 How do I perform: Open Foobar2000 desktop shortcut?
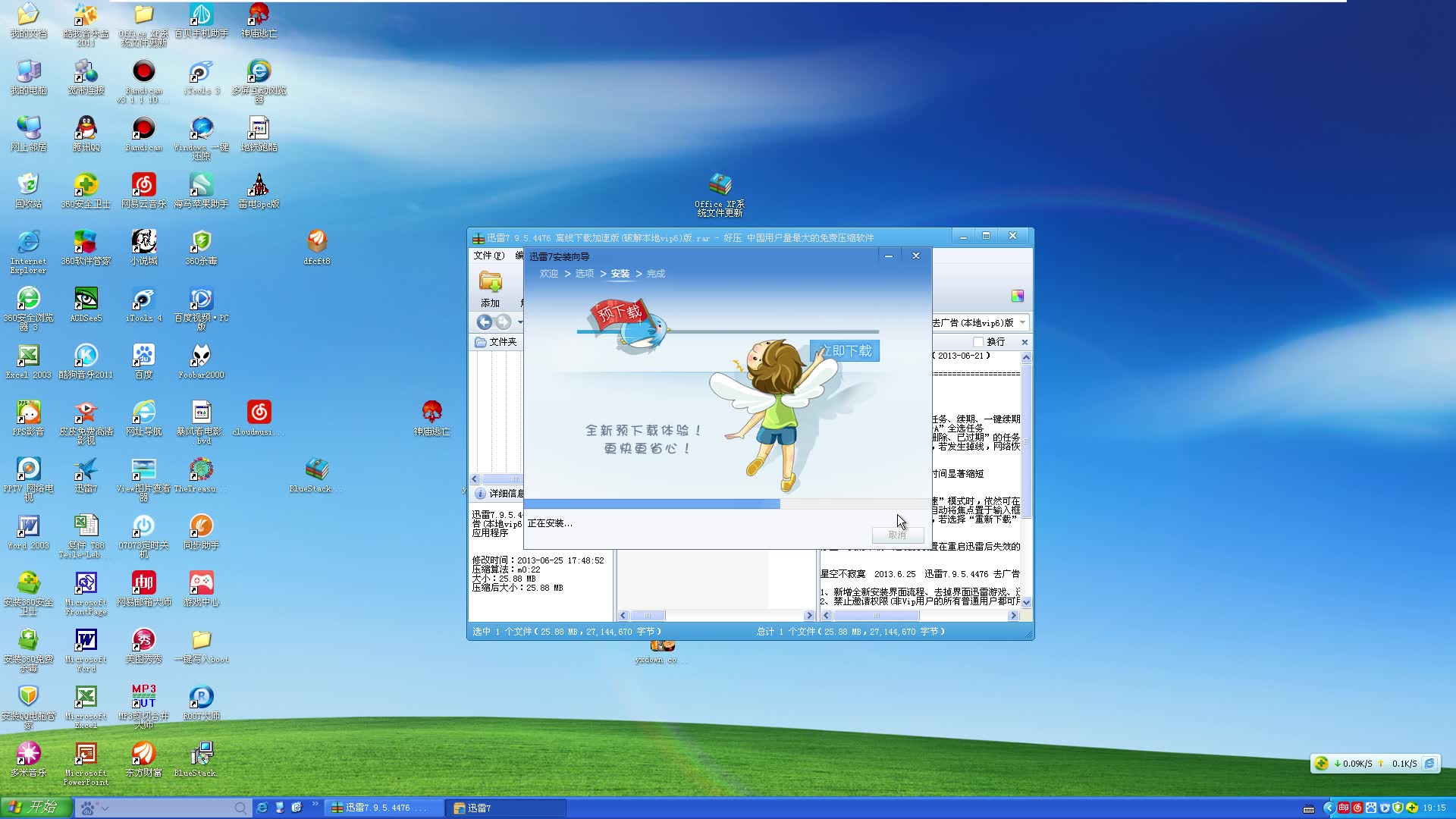point(201,362)
